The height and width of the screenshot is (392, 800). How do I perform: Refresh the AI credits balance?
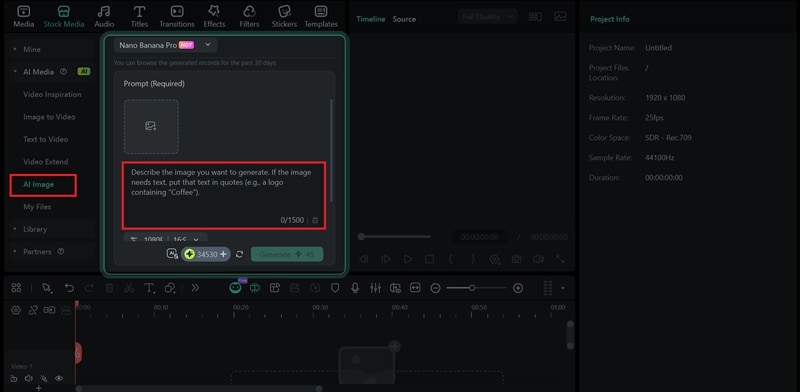tap(239, 254)
